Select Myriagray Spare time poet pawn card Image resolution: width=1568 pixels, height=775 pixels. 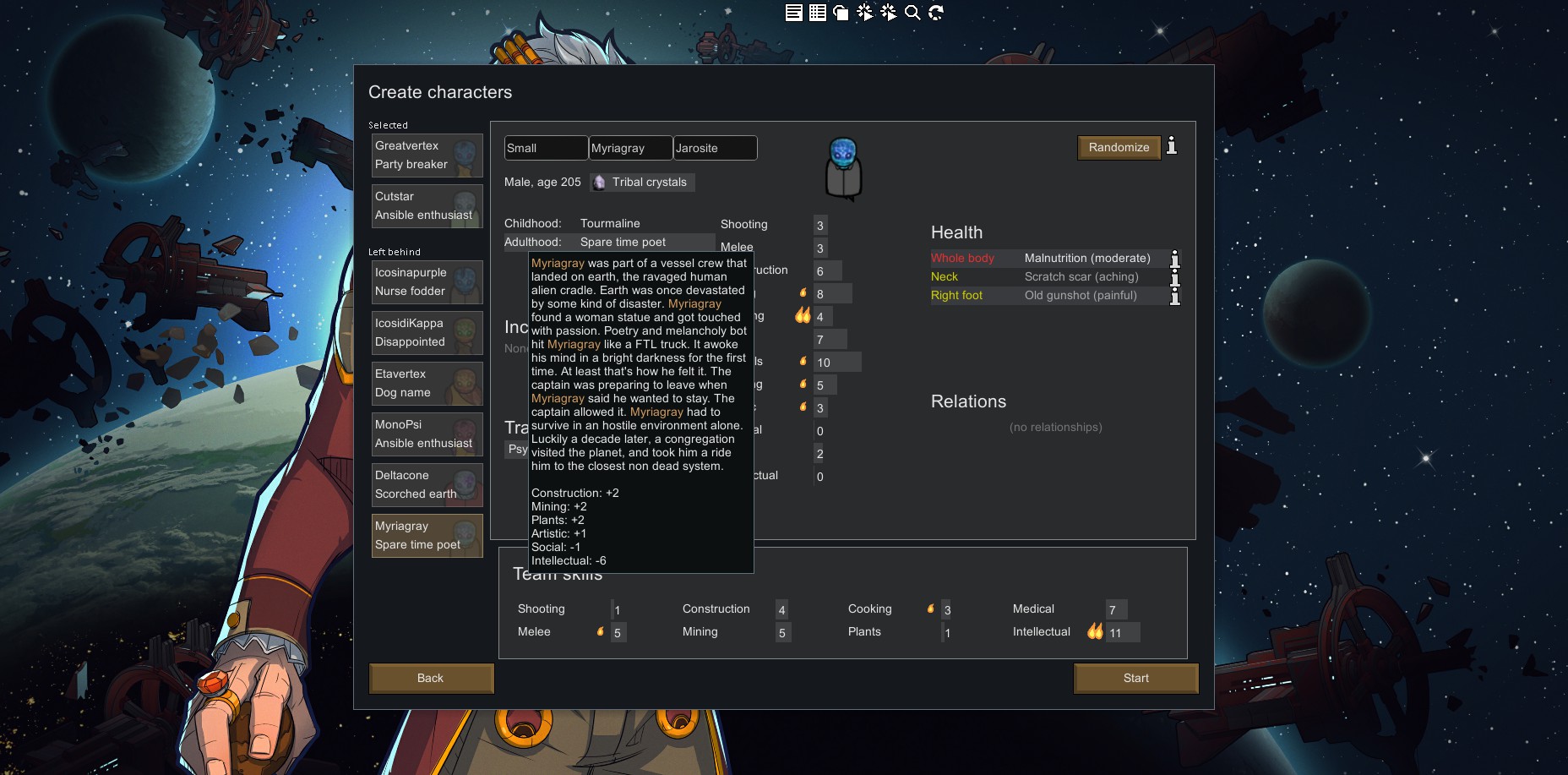[x=427, y=536]
